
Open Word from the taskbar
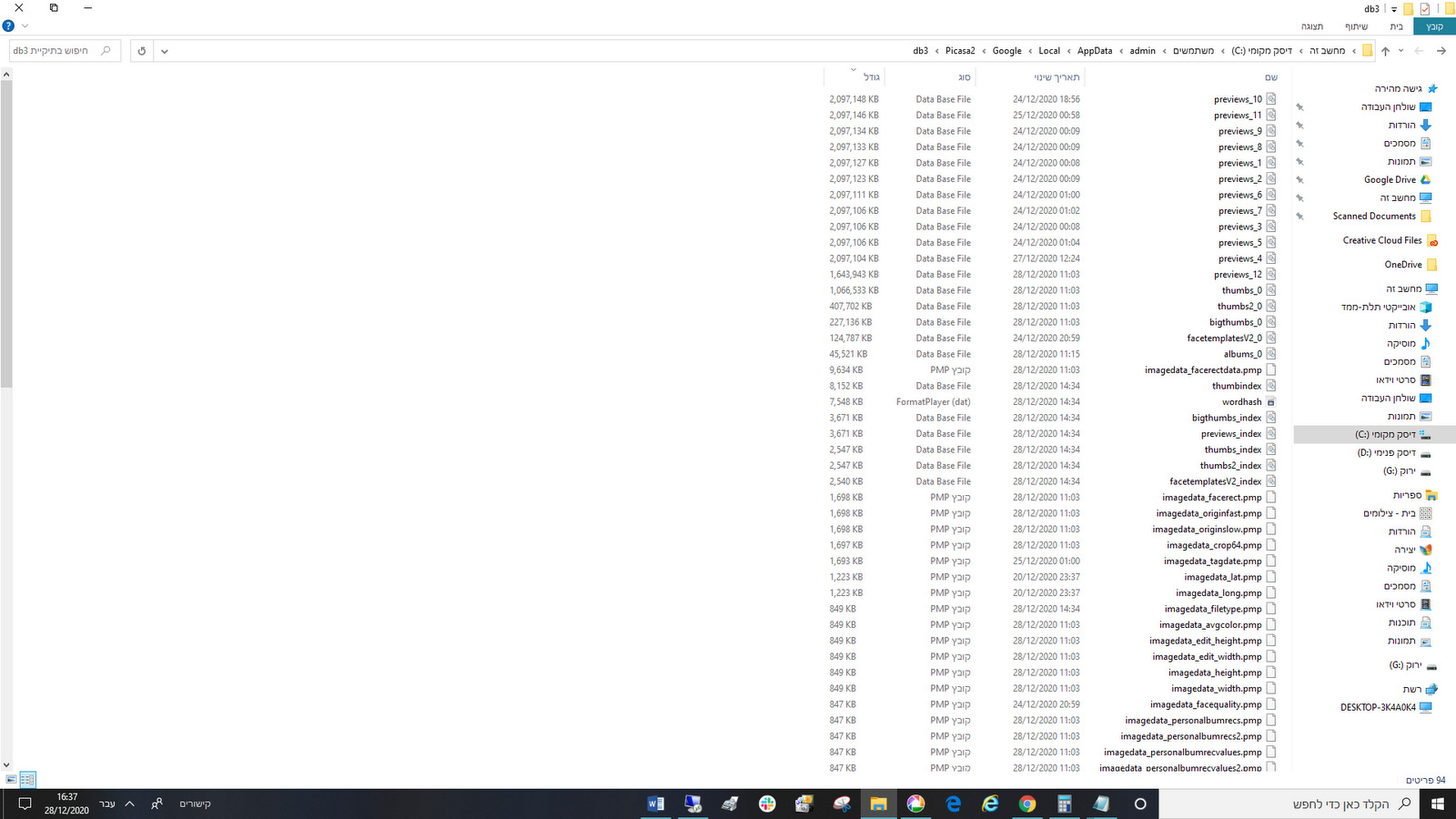point(655,804)
